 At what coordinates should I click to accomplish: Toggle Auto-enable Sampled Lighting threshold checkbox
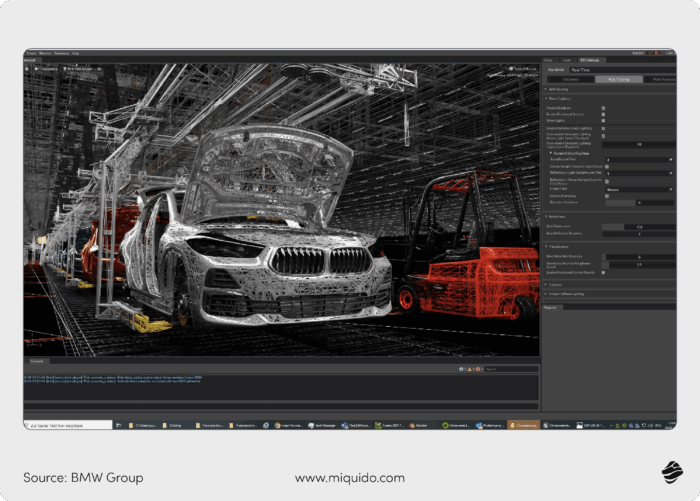[x=603, y=136]
